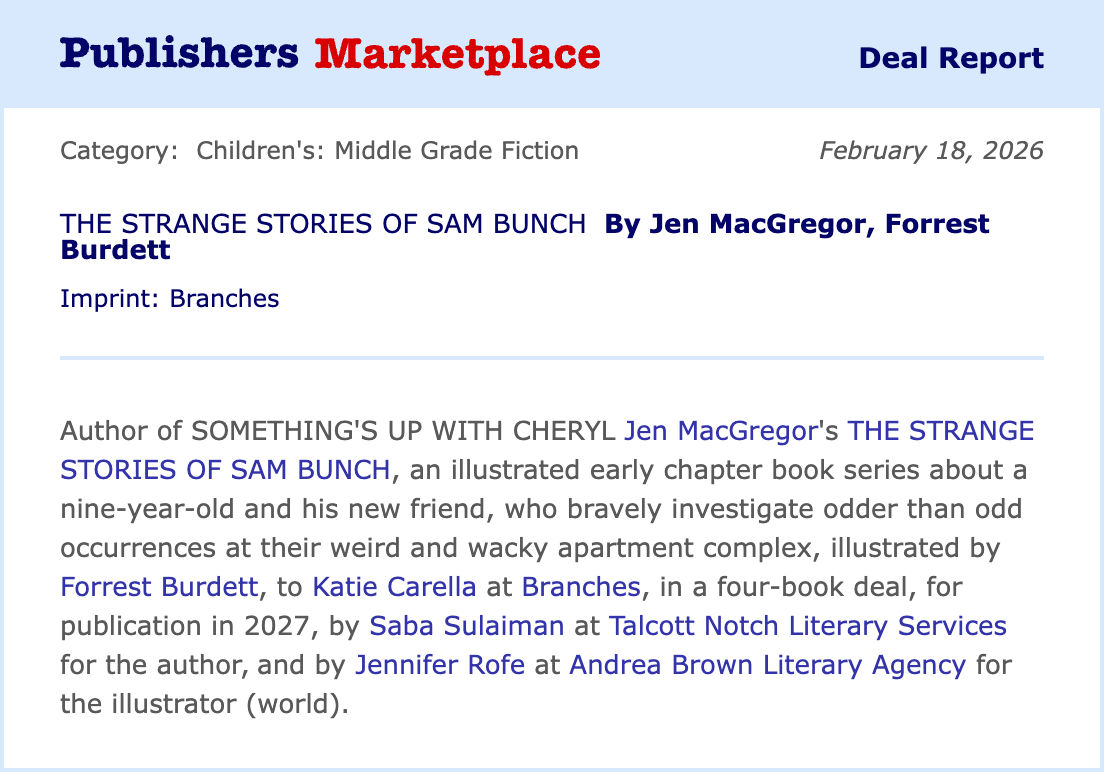Visit the Andrea Brown Literary Agency link
The image size is (1104, 772).
click(x=767, y=665)
